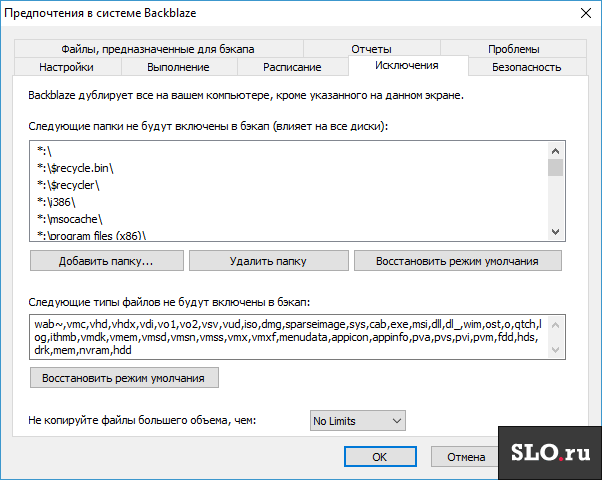Click the folder list scrollbar thumb
Image resolution: width=602 pixels, height=480 pixels.
[x=555, y=168]
